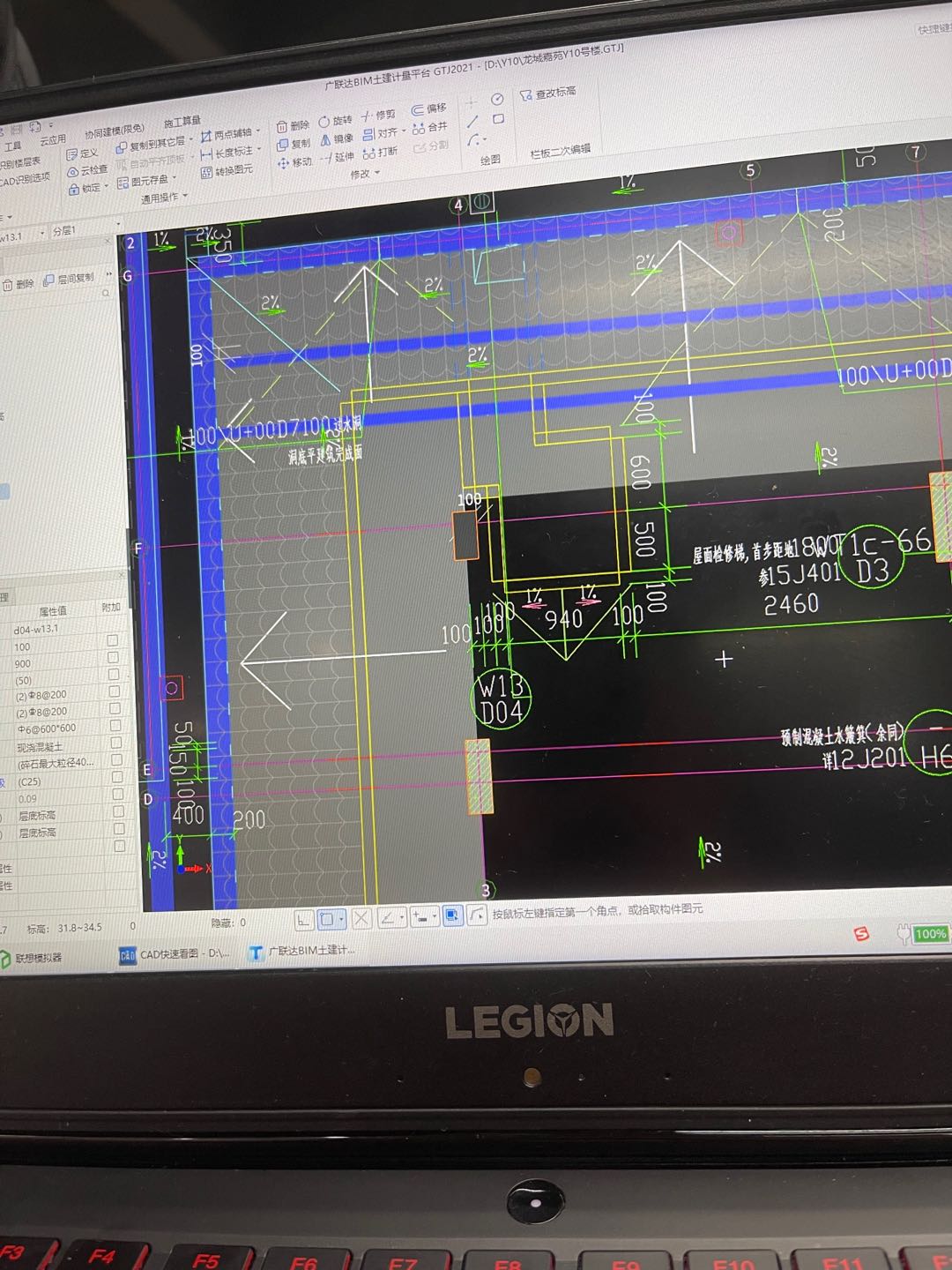Select the rectangle draw tool

click(498, 118)
